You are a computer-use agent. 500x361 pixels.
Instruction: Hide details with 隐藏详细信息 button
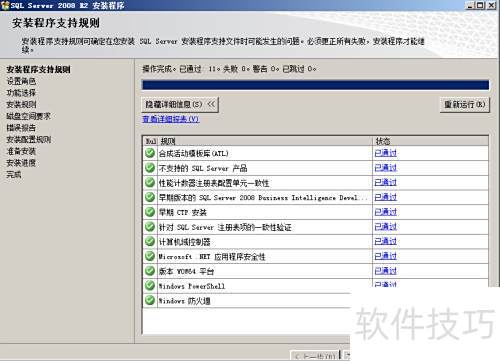(x=180, y=105)
